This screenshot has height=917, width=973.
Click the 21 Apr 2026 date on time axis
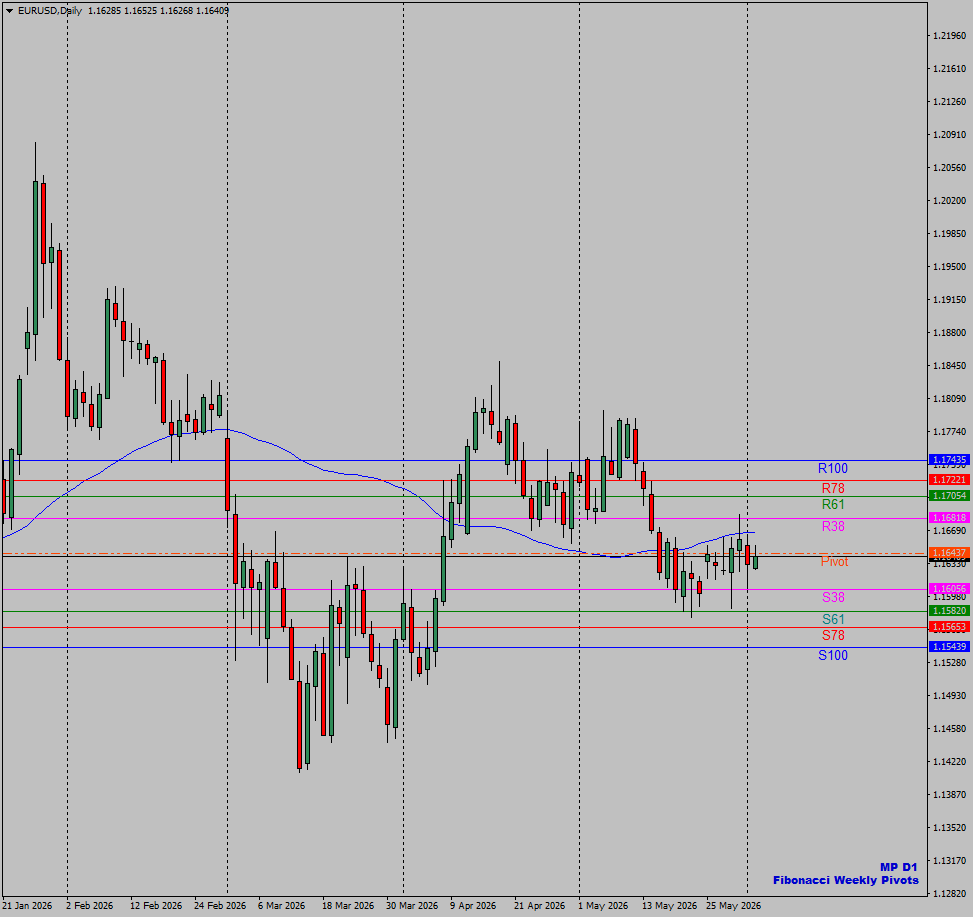[539, 906]
